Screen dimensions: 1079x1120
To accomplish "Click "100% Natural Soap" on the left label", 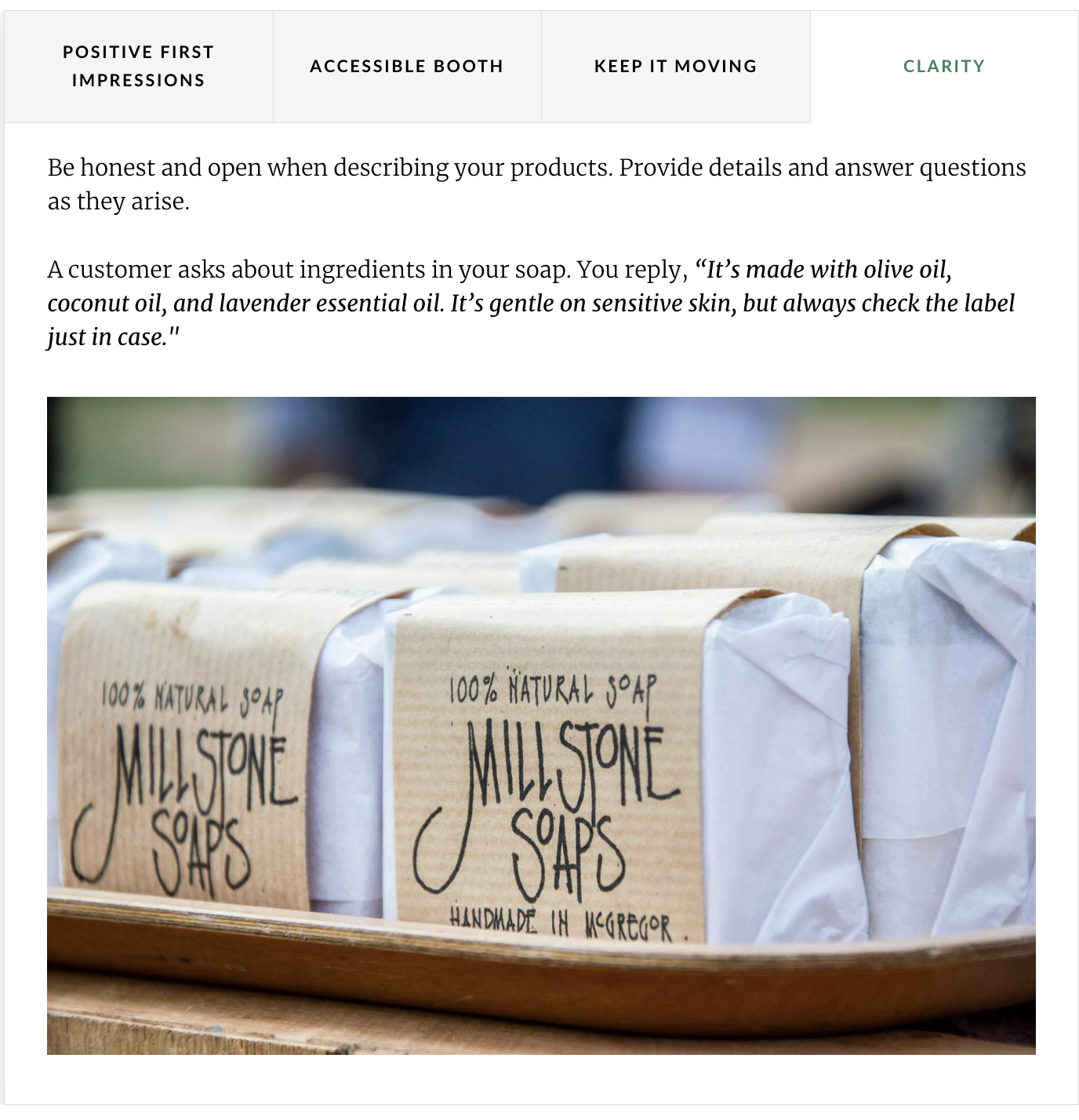I will coord(192,698).
